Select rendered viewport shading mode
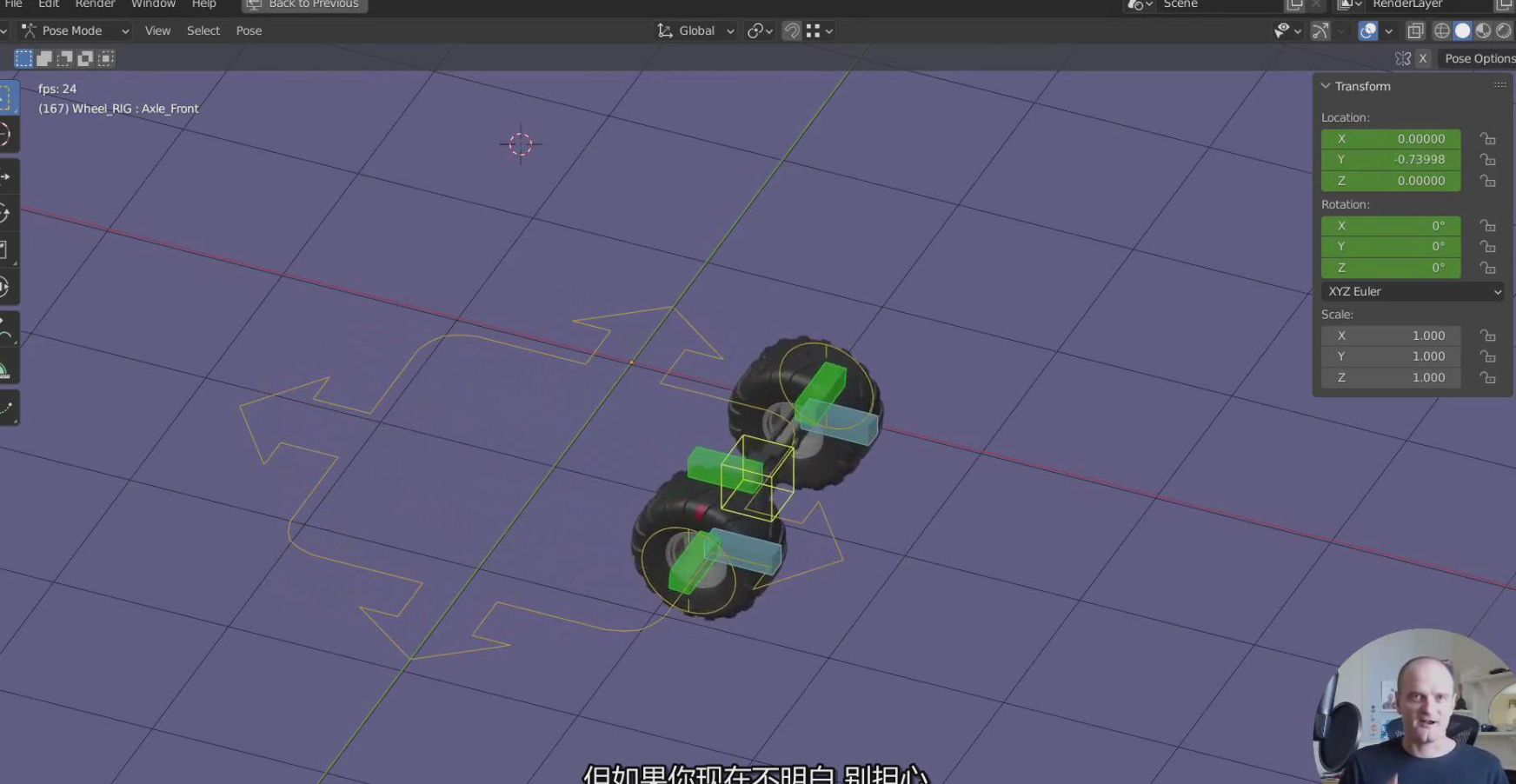 tap(1503, 31)
